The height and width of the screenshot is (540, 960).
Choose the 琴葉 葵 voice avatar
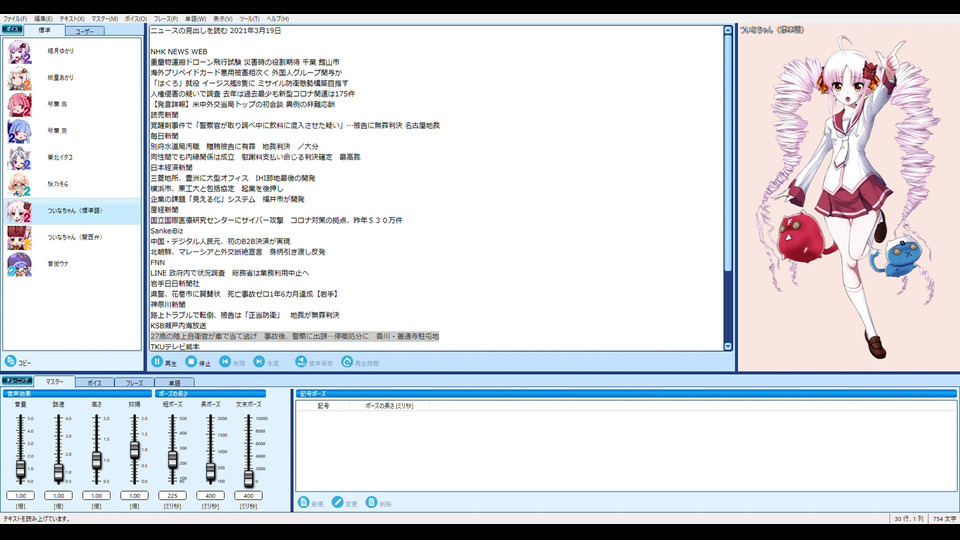click(x=20, y=132)
